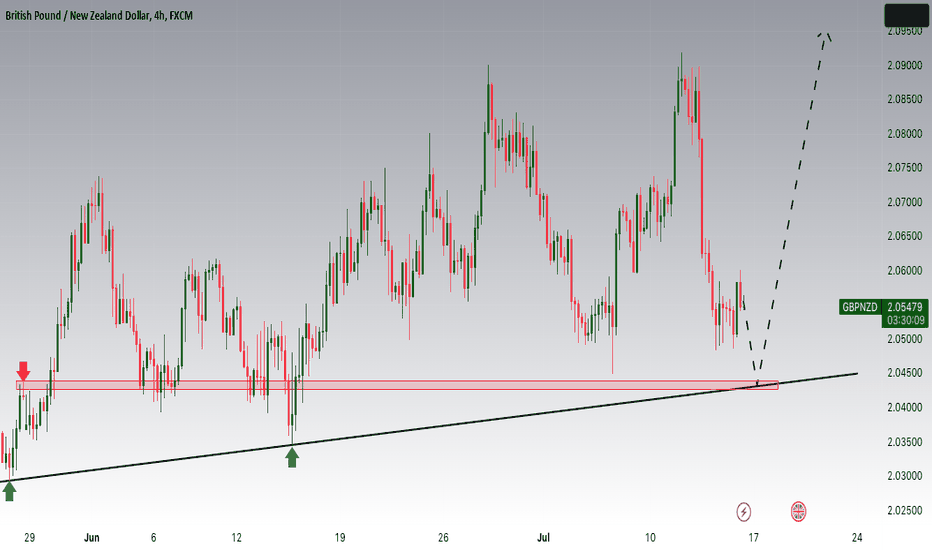Screen dimensions: 932x550
Task: Click the 19 date label on time axis
Action: pyautogui.click(x=340, y=538)
